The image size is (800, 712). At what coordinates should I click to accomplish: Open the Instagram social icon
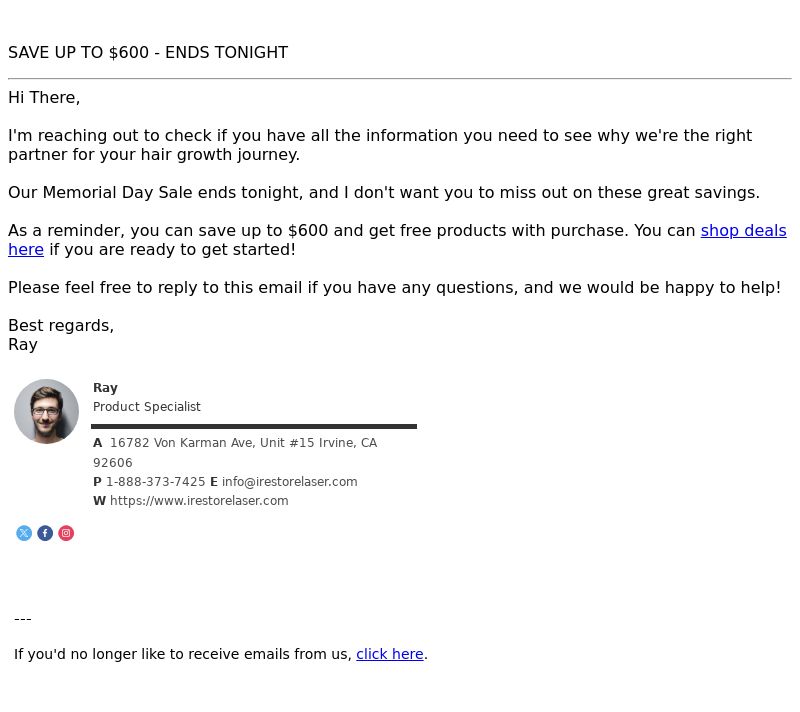[66, 533]
